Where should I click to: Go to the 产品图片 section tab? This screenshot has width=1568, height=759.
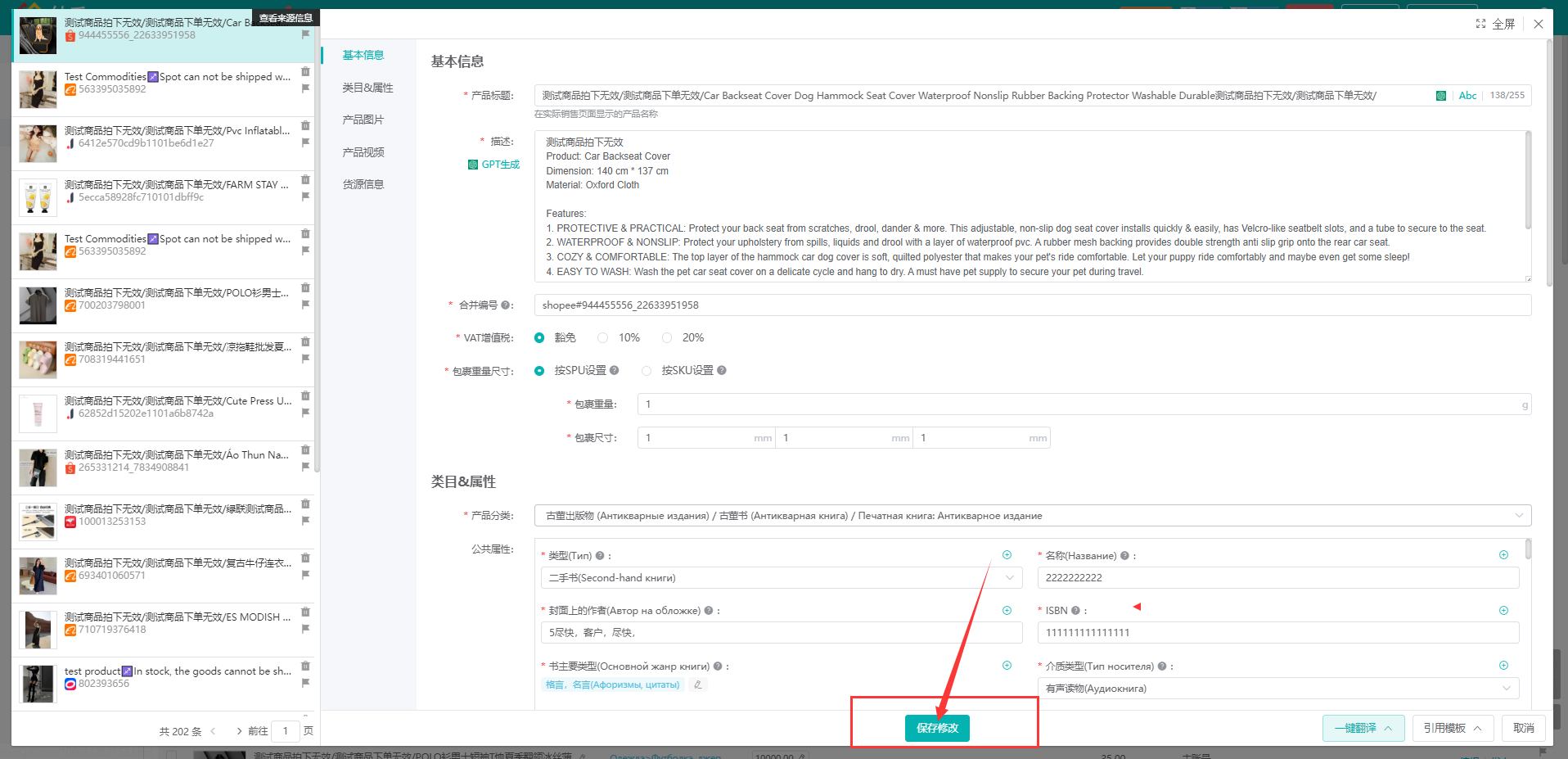click(363, 120)
